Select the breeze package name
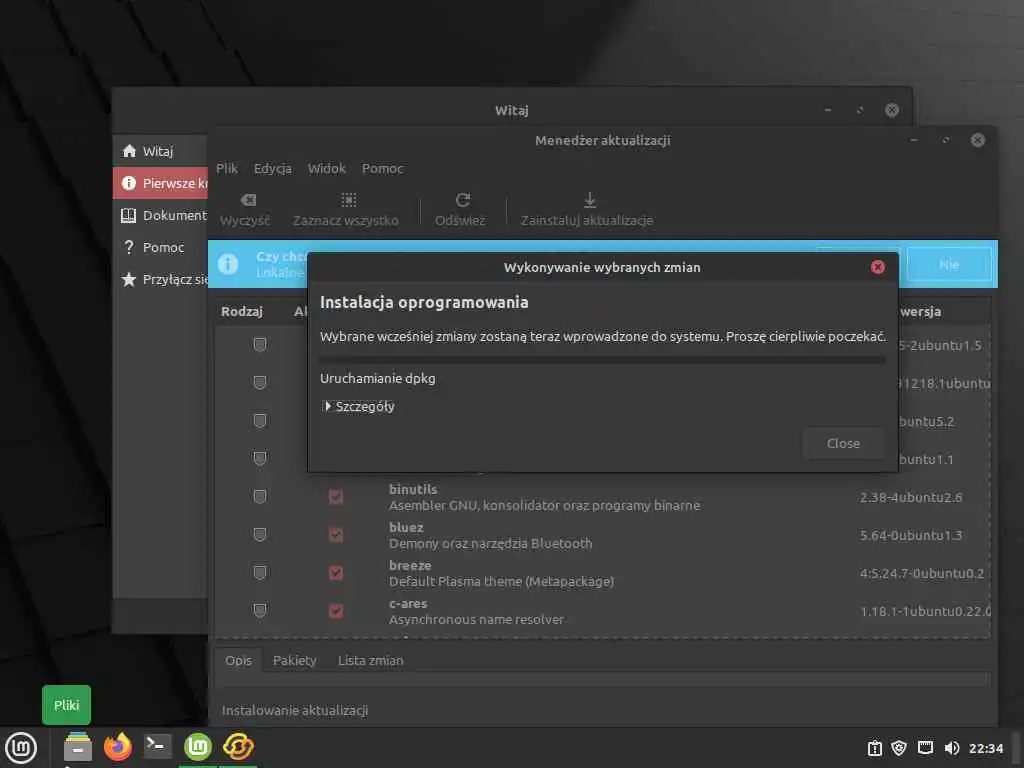The width and height of the screenshot is (1024, 768). pos(409,565)
